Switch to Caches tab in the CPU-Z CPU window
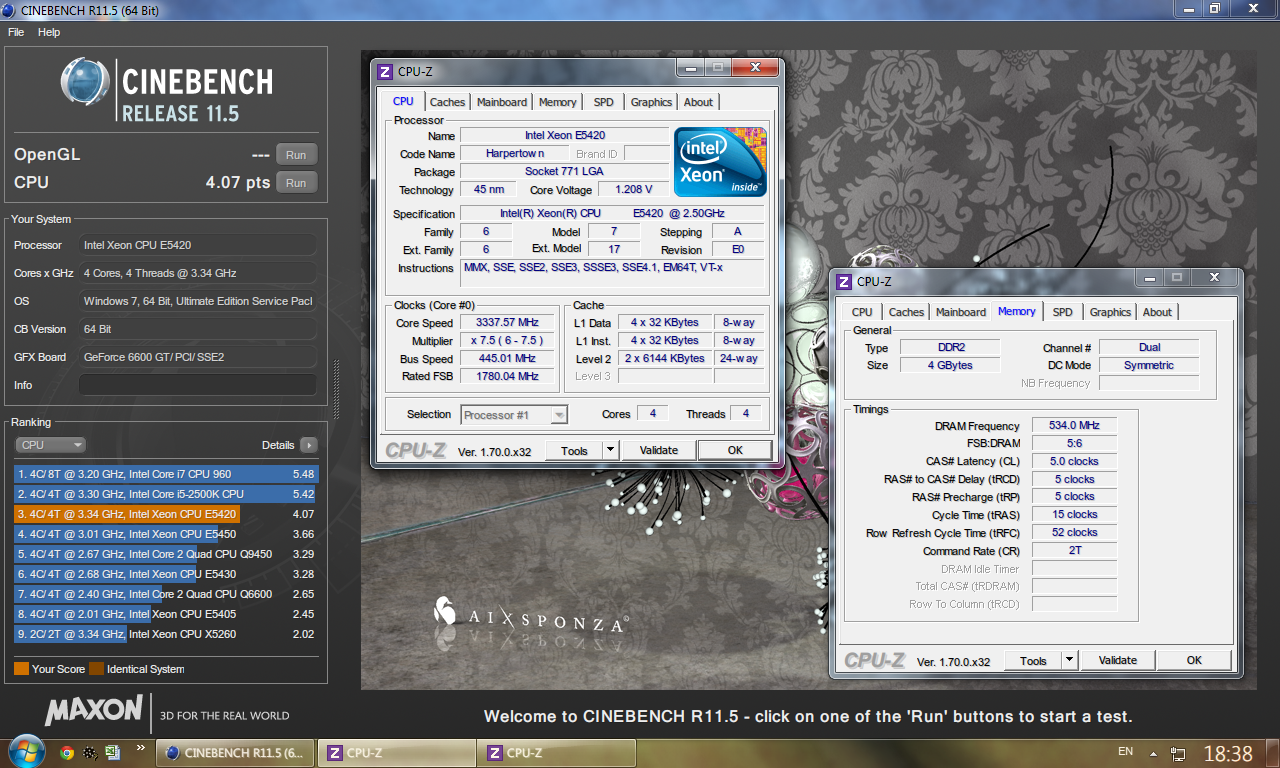The image size is (1280, 768). 447,102
